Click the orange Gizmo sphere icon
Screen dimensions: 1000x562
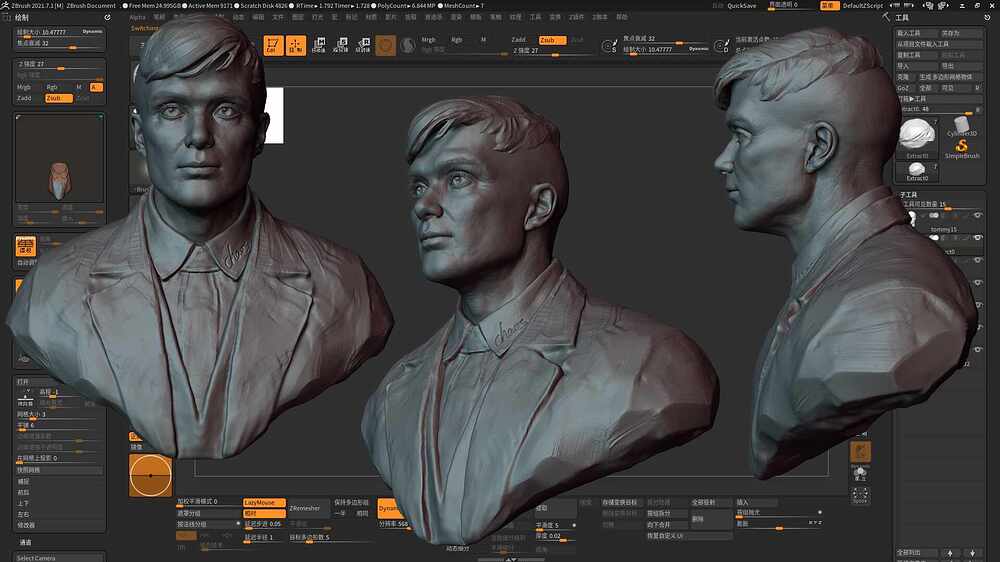(x=385, y=45)
